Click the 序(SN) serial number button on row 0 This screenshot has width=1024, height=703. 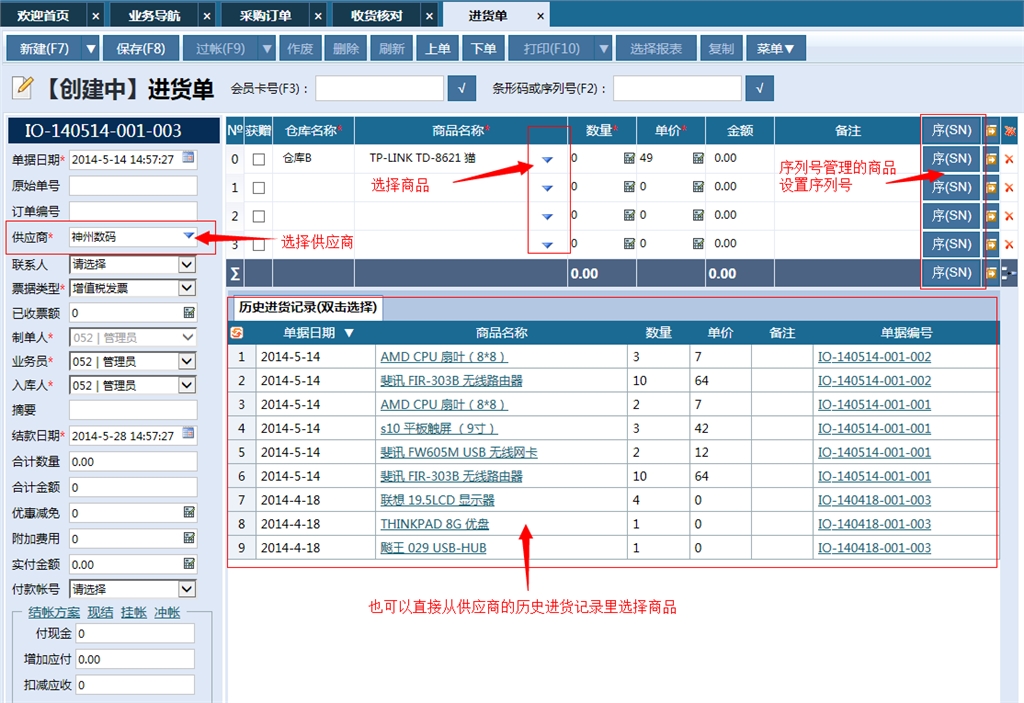coord(952,158)
